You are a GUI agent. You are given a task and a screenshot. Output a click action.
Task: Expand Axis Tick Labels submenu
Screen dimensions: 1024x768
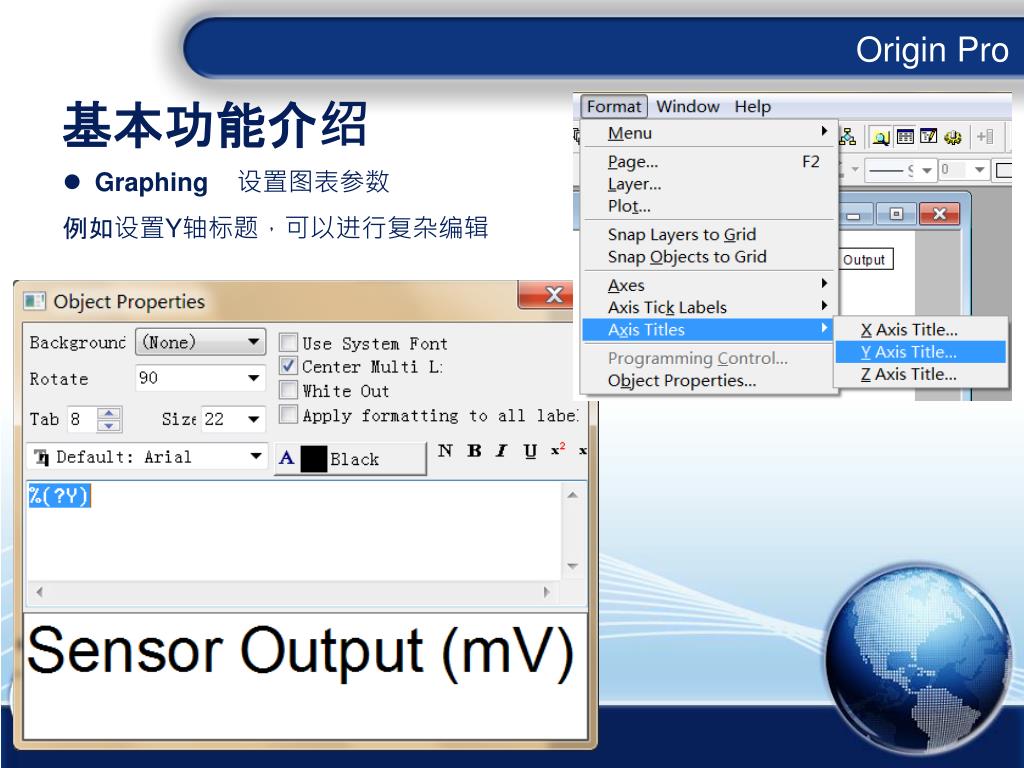coord(709,307)
